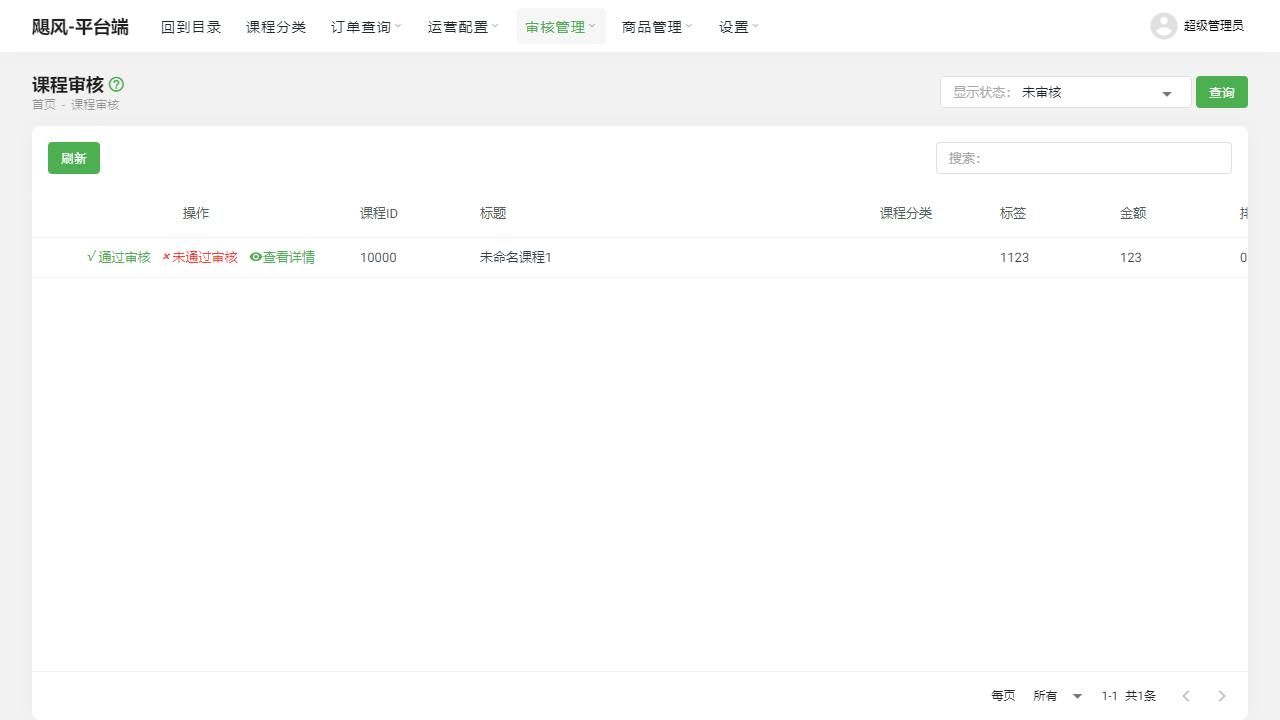Image resolution: width=1280 pixels, height=720 pixels.
Task: Select the 审核管理 menu item
Action: pos(557,26)
